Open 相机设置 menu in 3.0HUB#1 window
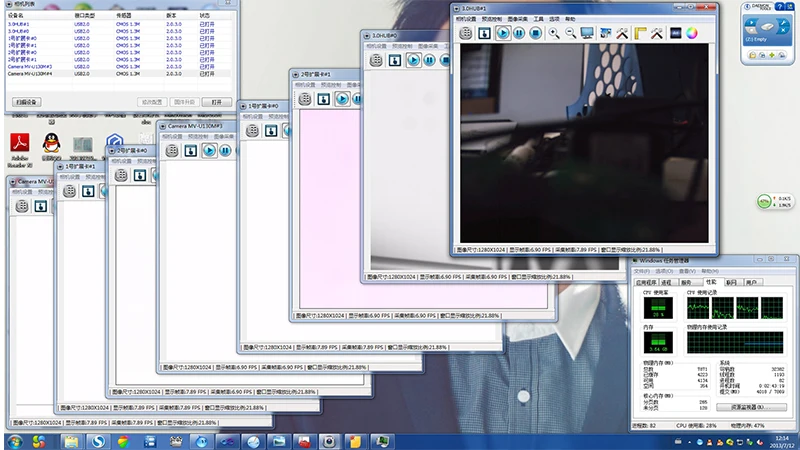800x450 pixels. pyautogui.click(x=466, y=19)
